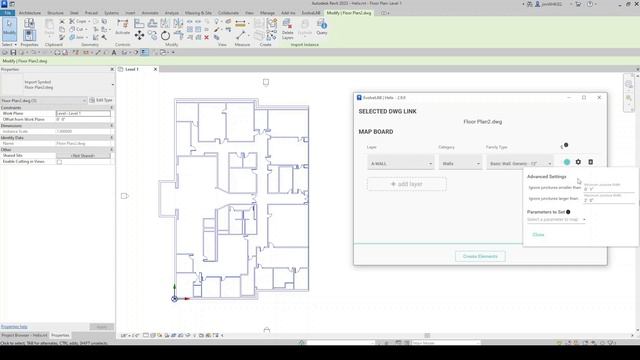This screenshot has width=640, height=360.
Task: Switch to the Structure ribbon tab
Action: 55,13
